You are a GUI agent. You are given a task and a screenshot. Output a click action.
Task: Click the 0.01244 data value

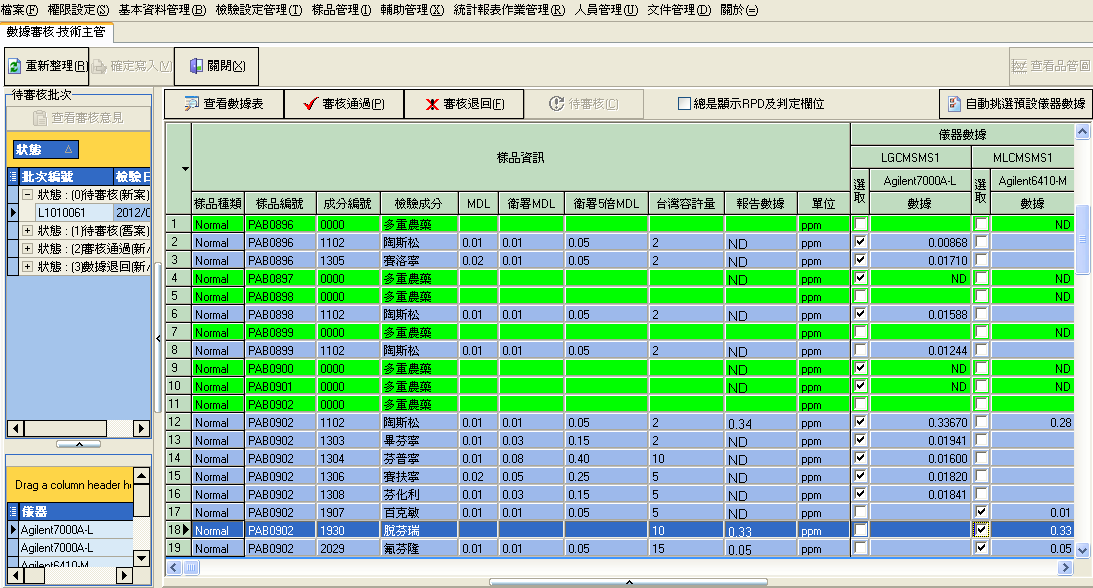[x=919, y=350]
